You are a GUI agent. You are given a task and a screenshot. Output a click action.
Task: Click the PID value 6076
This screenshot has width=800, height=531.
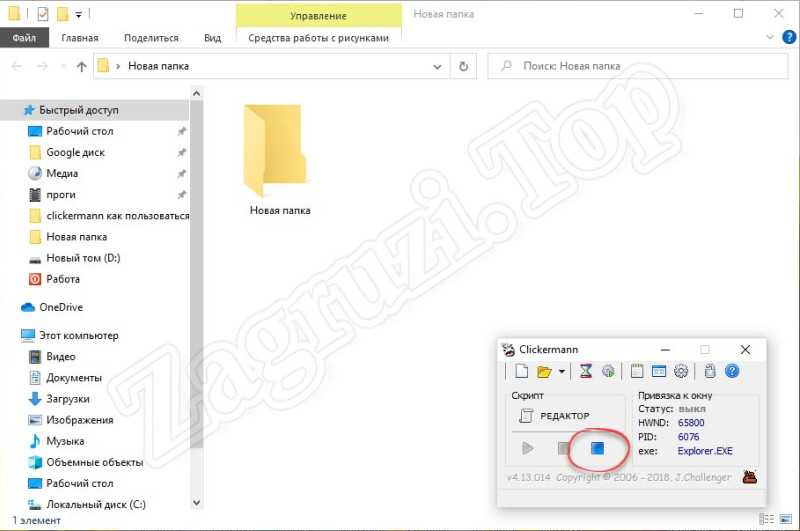pos(688,437)
